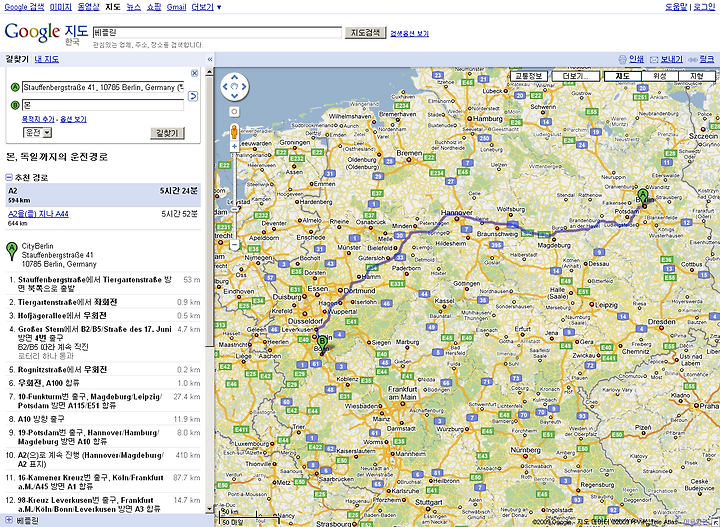Click the 옵션 보기 link
Screen dimensions: 720x527
coord(73,119)
